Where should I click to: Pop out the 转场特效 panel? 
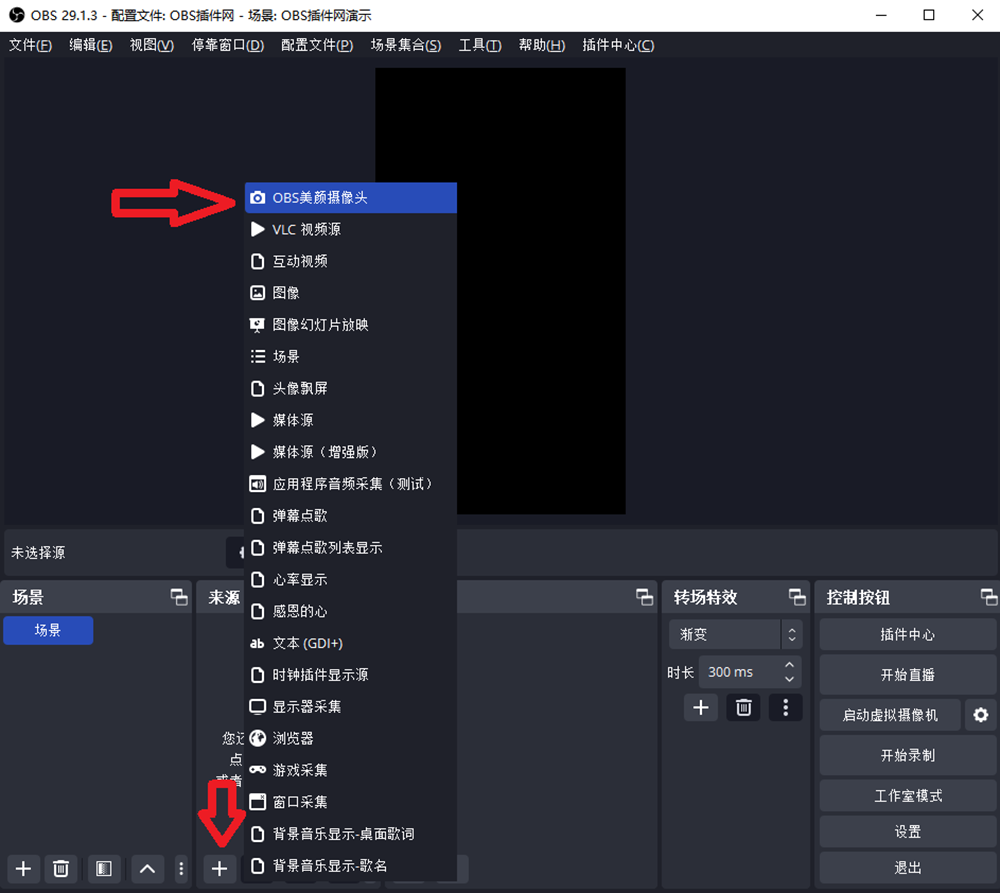click(797, 597)
